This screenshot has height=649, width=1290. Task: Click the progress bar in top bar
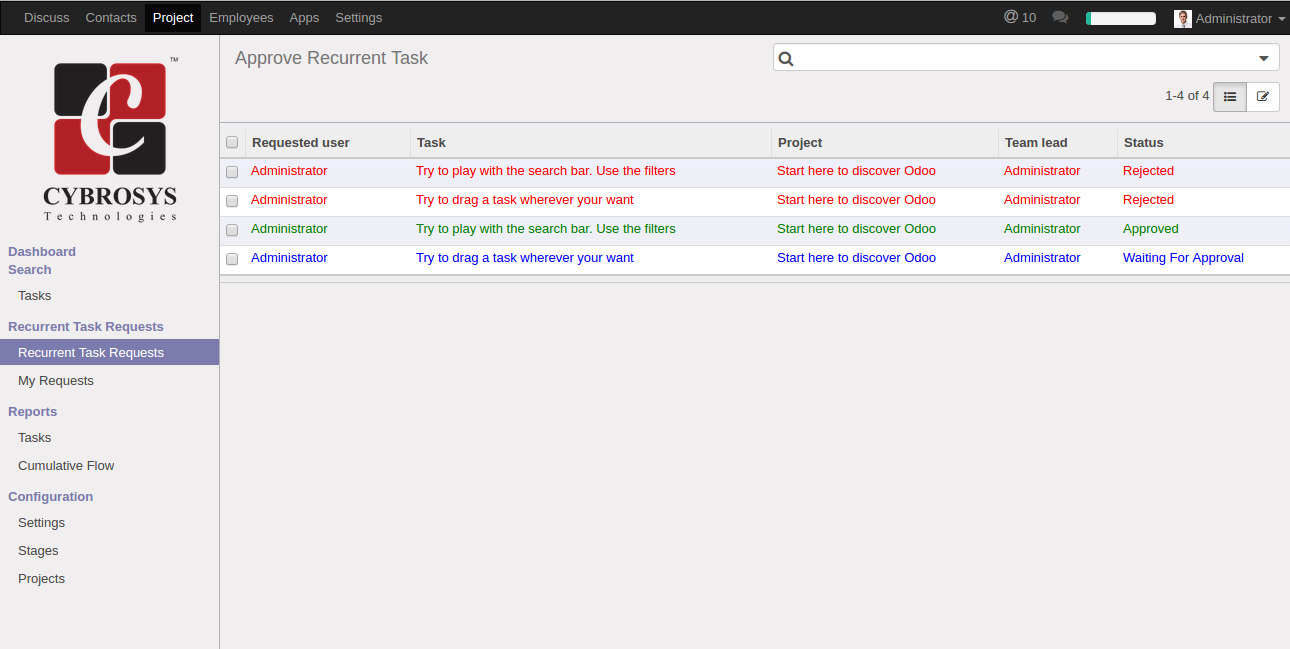tap(1120, 19)
